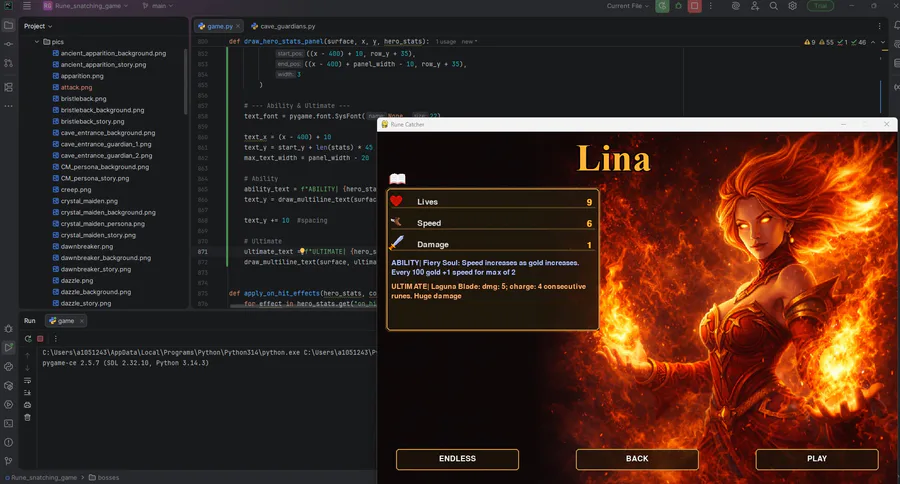Open the Problems tool window icon
Viewport: 900px width, 484px height.
tap(9, 442)
